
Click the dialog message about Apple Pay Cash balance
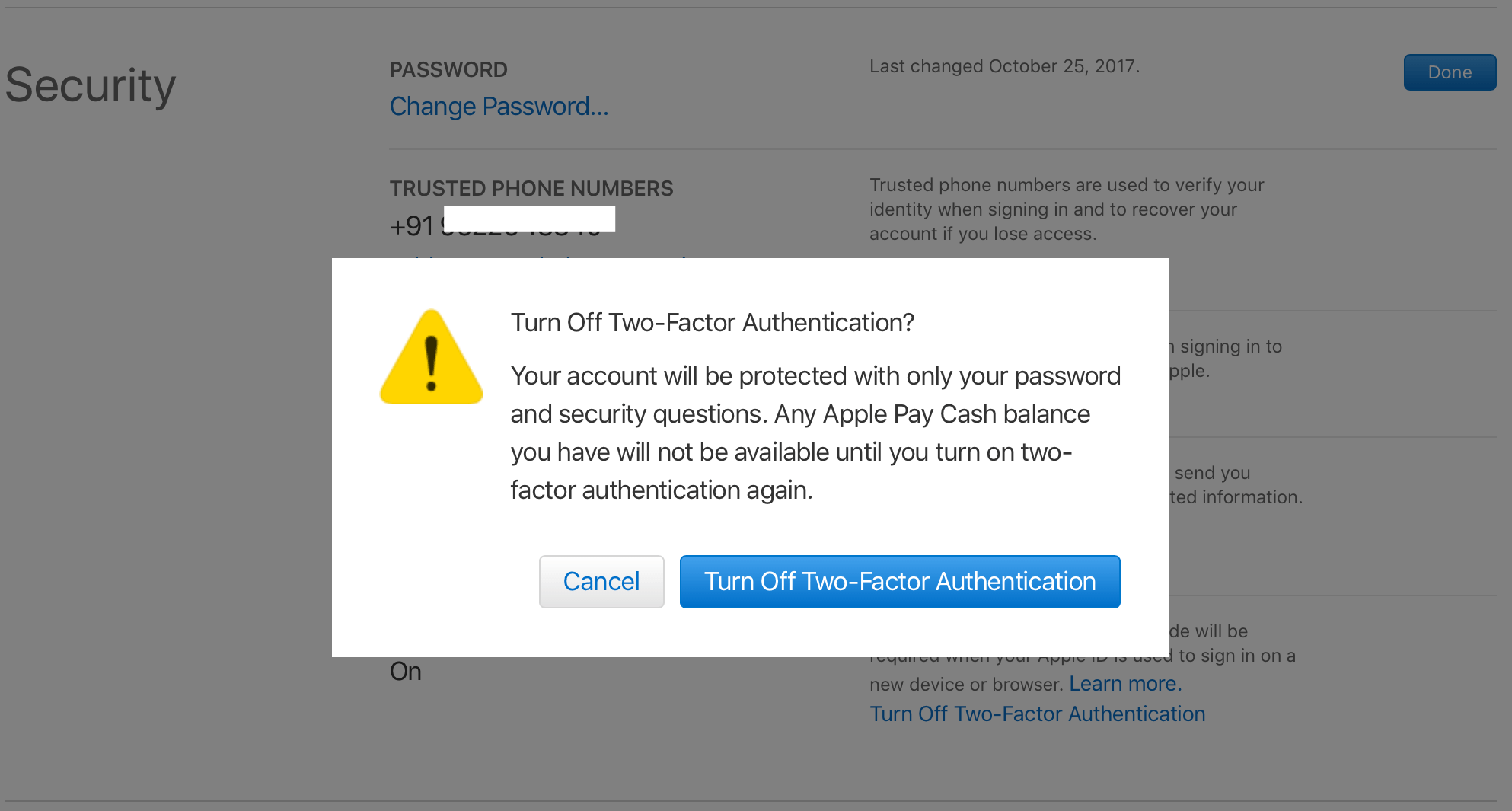(x=815, y=433)
